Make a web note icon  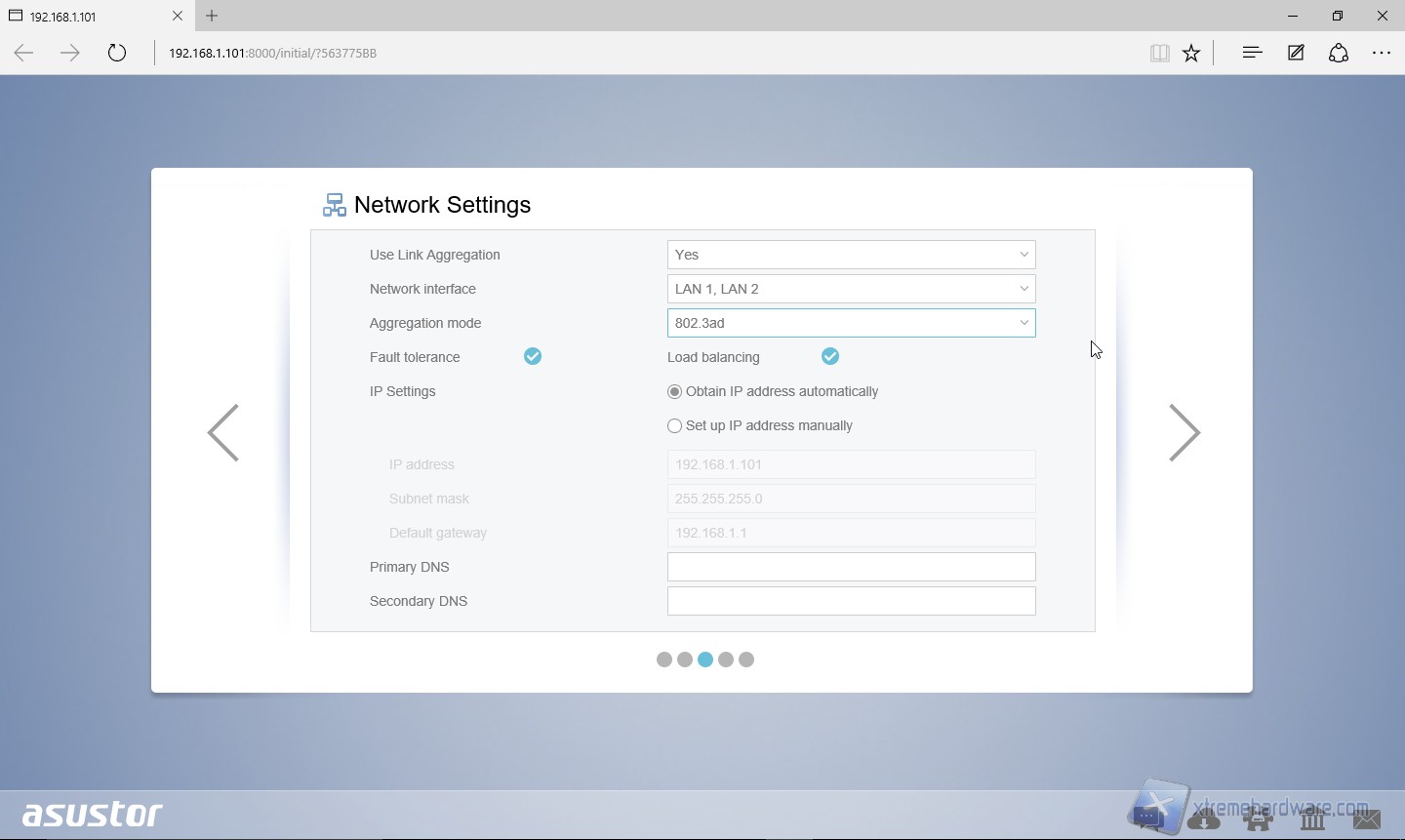[1296, 54]
